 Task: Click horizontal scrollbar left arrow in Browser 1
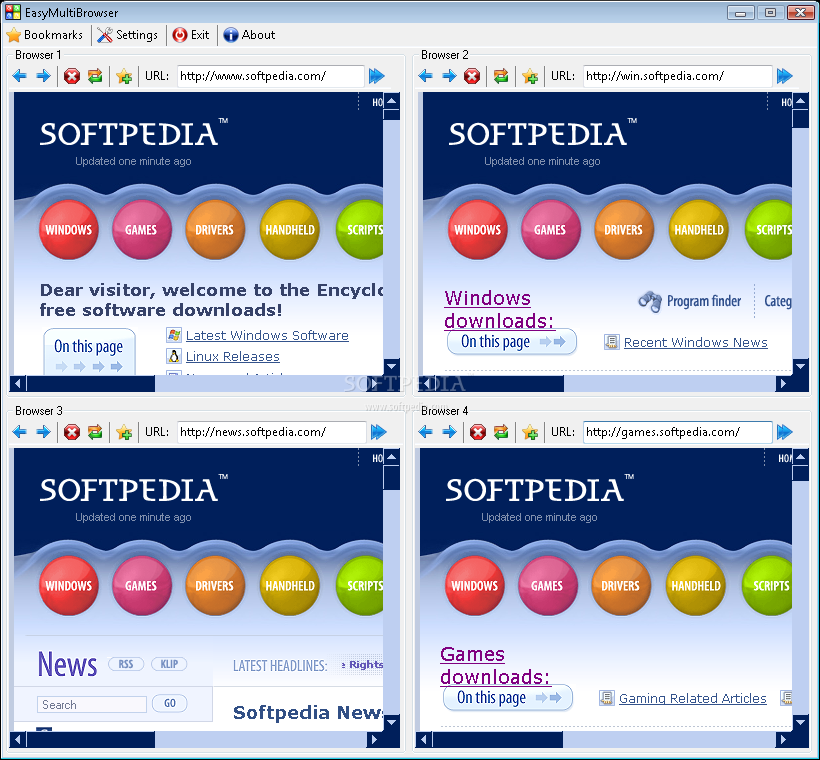18,384
